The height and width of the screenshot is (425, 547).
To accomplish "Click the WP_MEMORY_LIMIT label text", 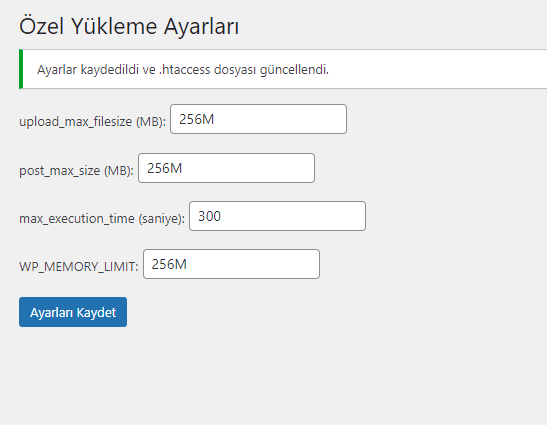I will pyautogui.click(x=79, y=267).
